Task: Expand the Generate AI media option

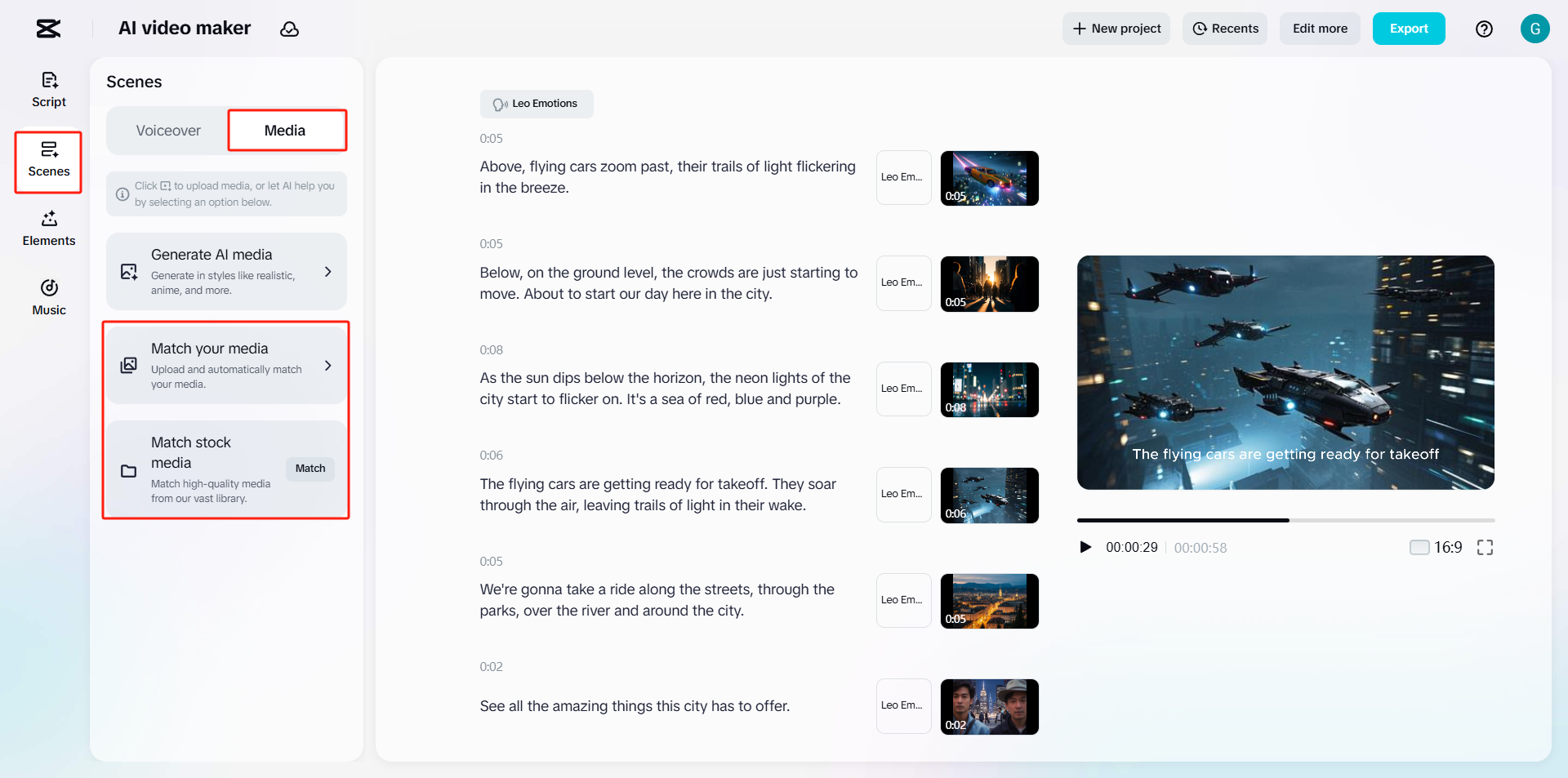Action: (327, 272)
